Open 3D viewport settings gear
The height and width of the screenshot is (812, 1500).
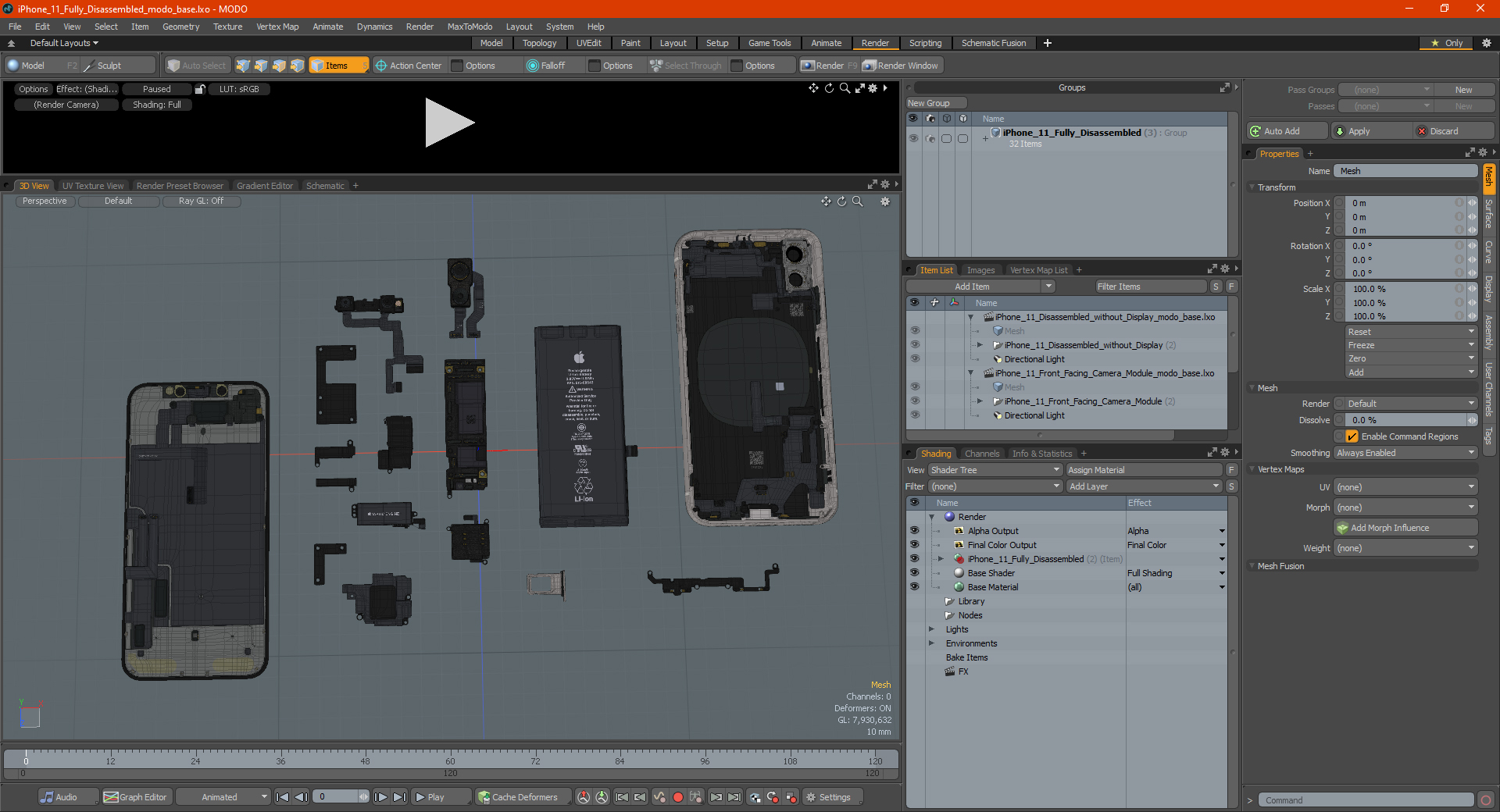(885, 201)
